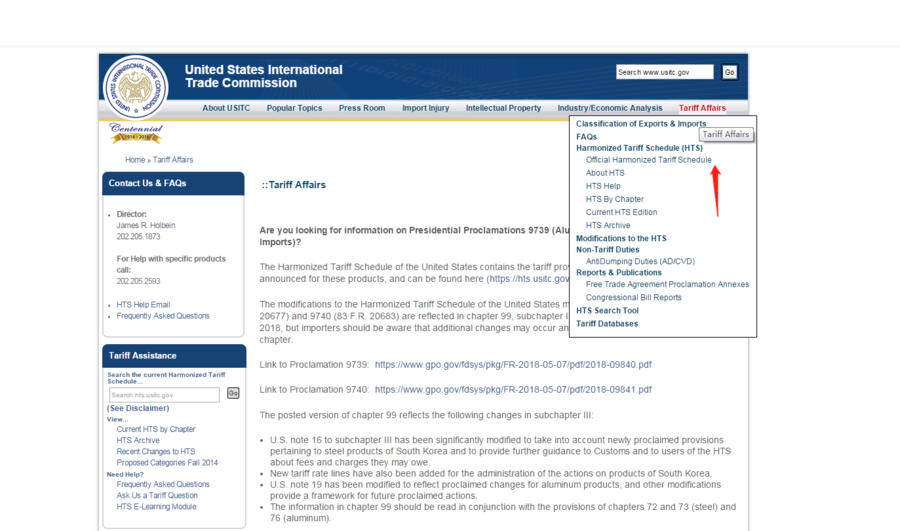Focus the Search hts.usitc.gov field
The height and width of the screenshot is (531, 900).
[164, 395]
